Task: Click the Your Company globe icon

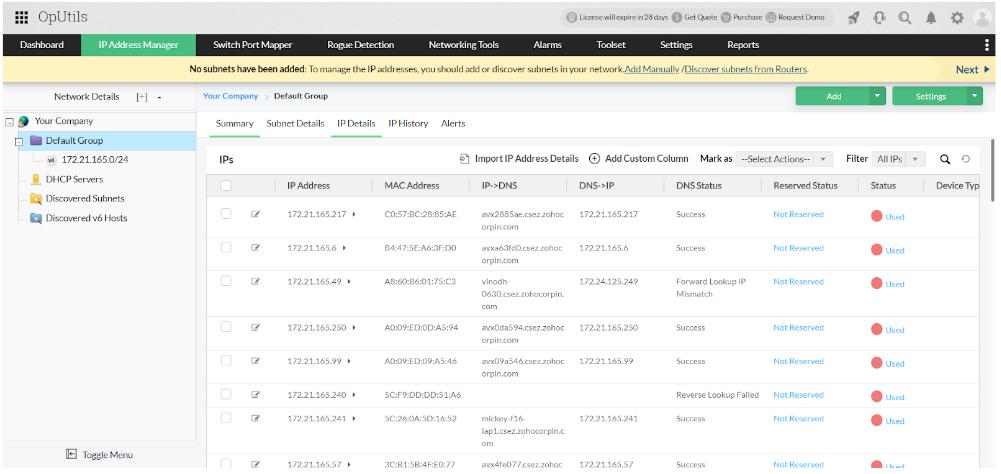Action: pyautogui.click(x=24, y=121)
